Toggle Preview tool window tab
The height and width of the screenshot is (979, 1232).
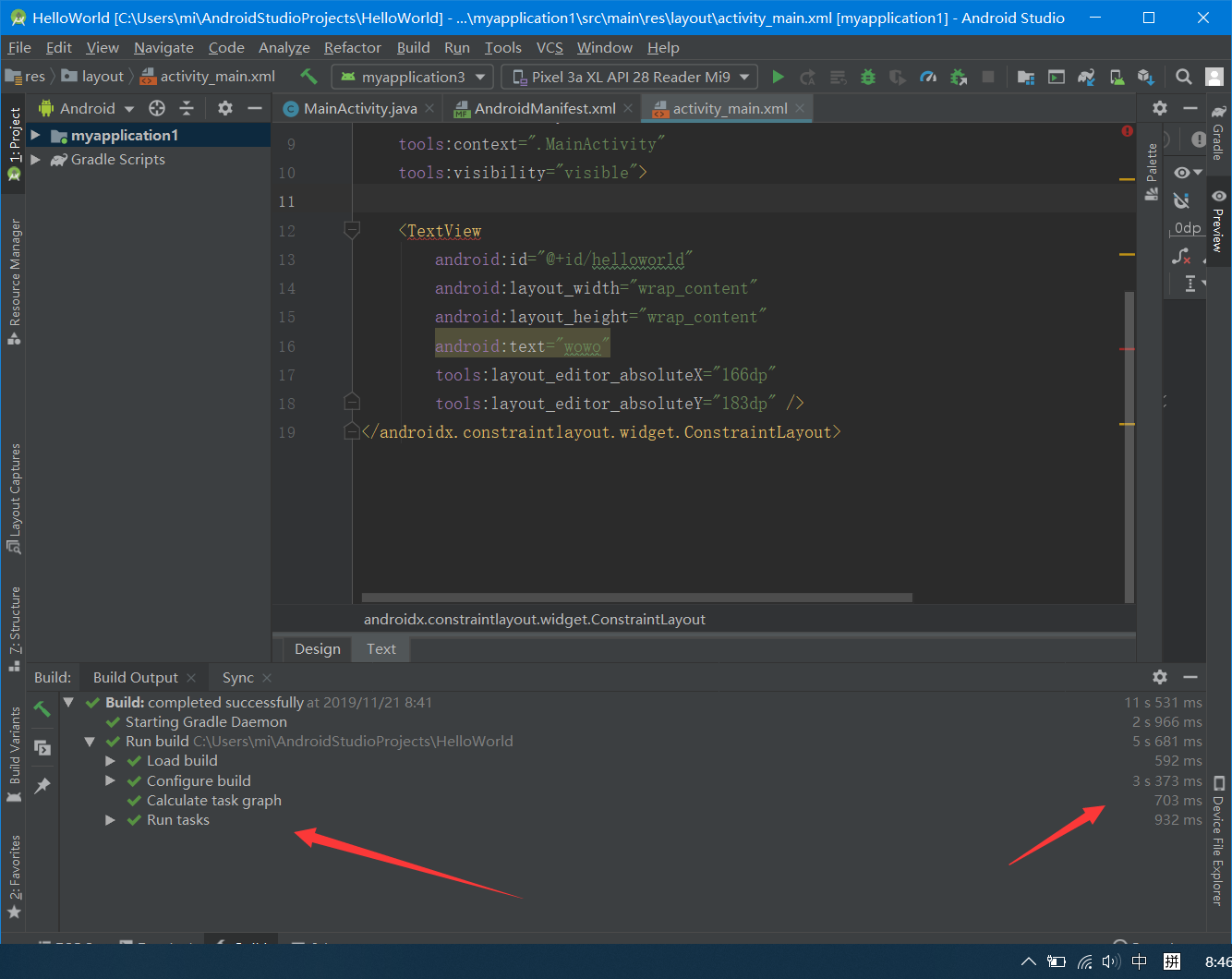point(1219,221)
